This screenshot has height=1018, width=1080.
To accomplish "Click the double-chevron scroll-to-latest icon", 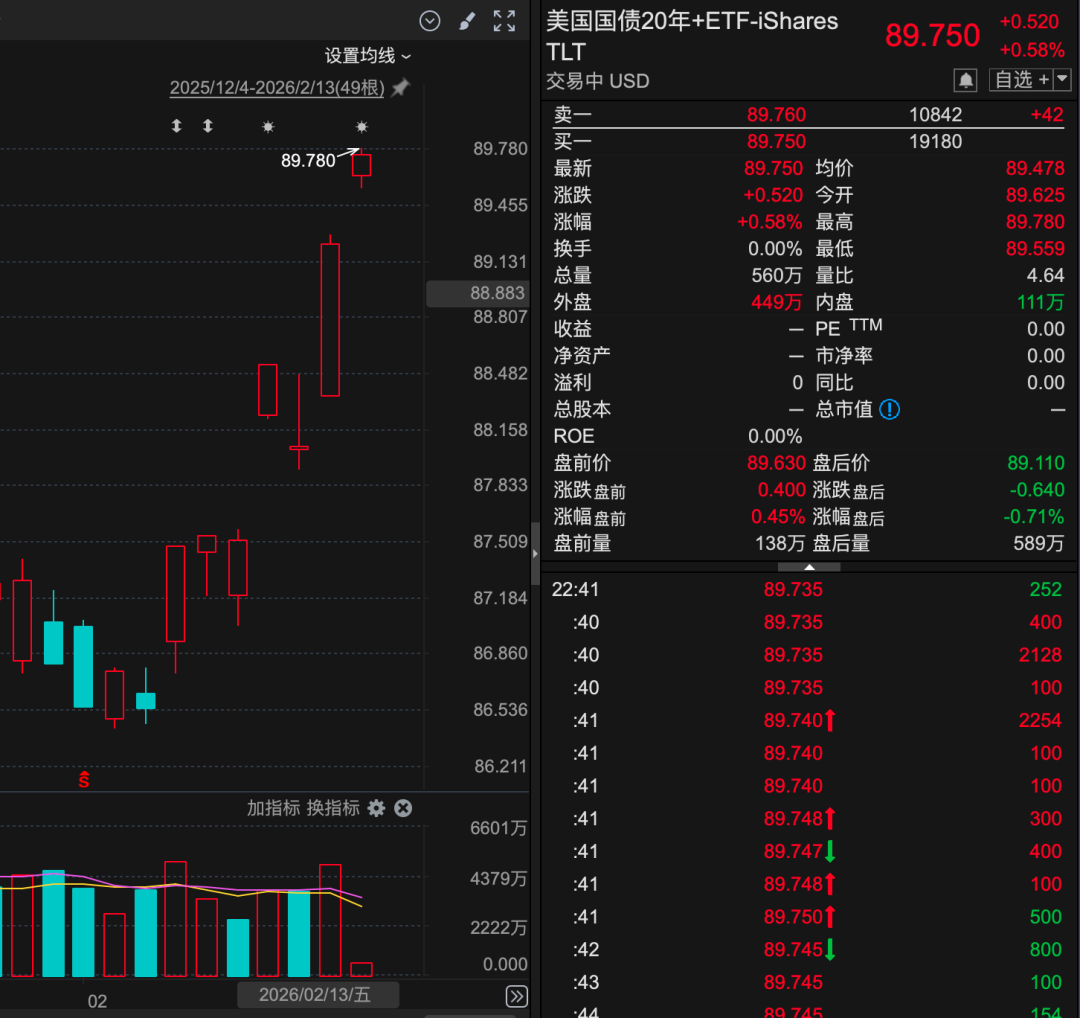I will [517, 996].
